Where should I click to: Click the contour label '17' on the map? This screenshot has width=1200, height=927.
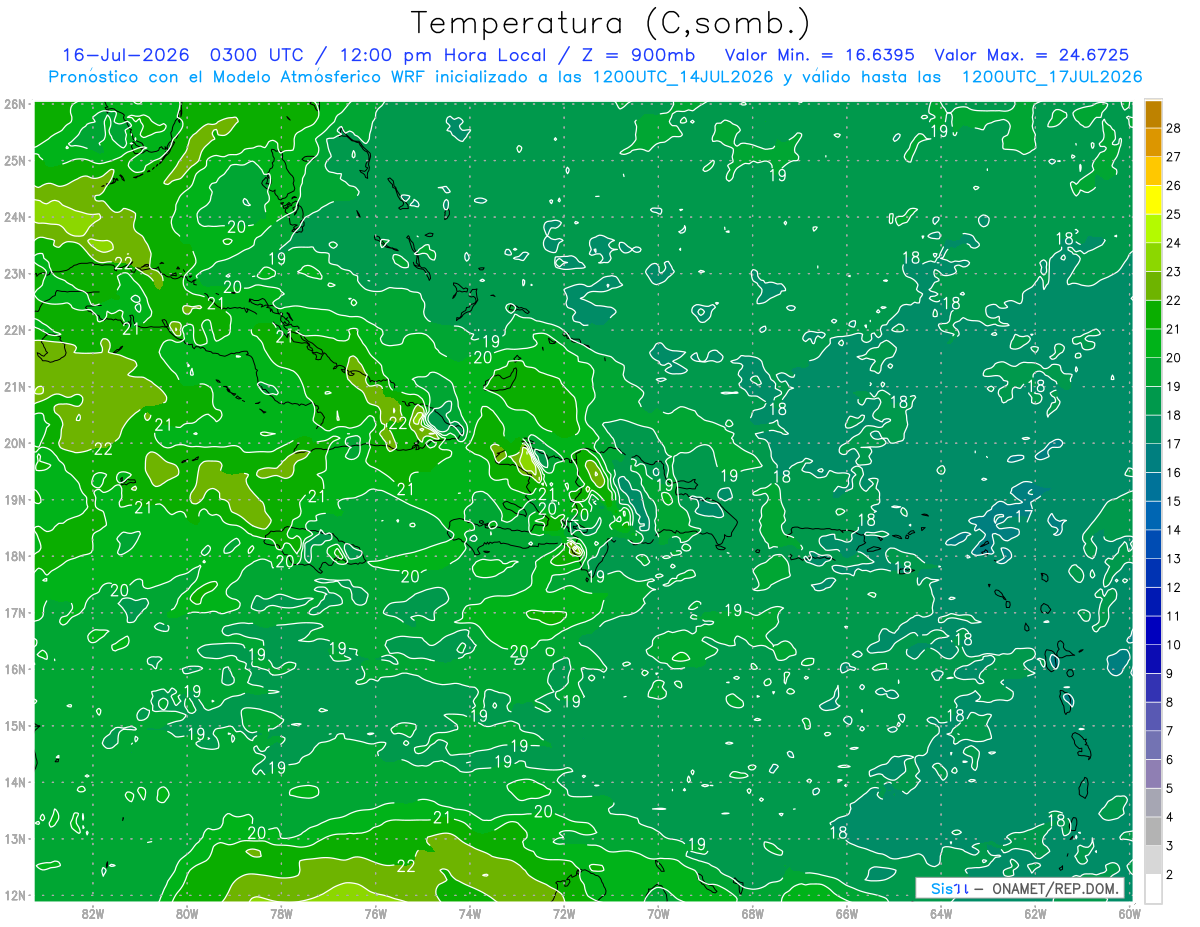pos(1023,516)
